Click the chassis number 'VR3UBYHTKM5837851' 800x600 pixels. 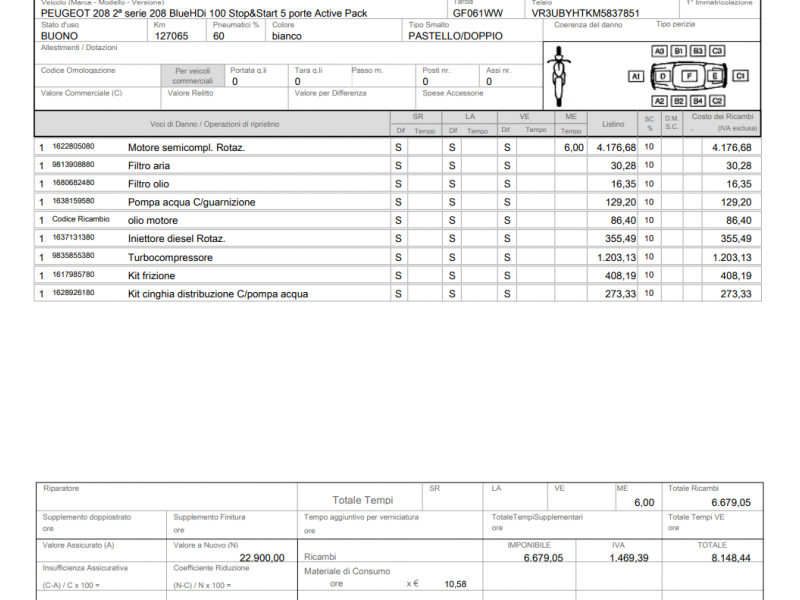tap(585, 13)
